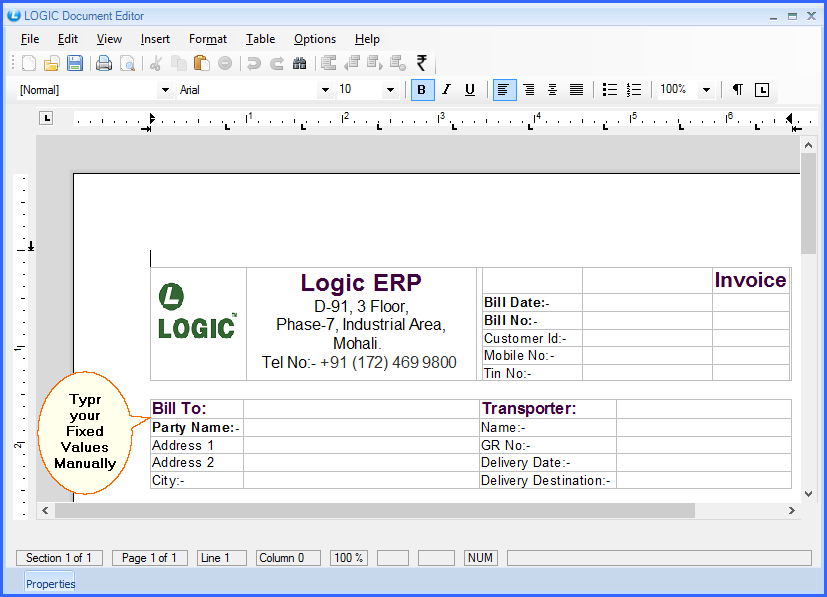Open the Table menu
Screen dimensions: 827x597
[x=261, y=39]
